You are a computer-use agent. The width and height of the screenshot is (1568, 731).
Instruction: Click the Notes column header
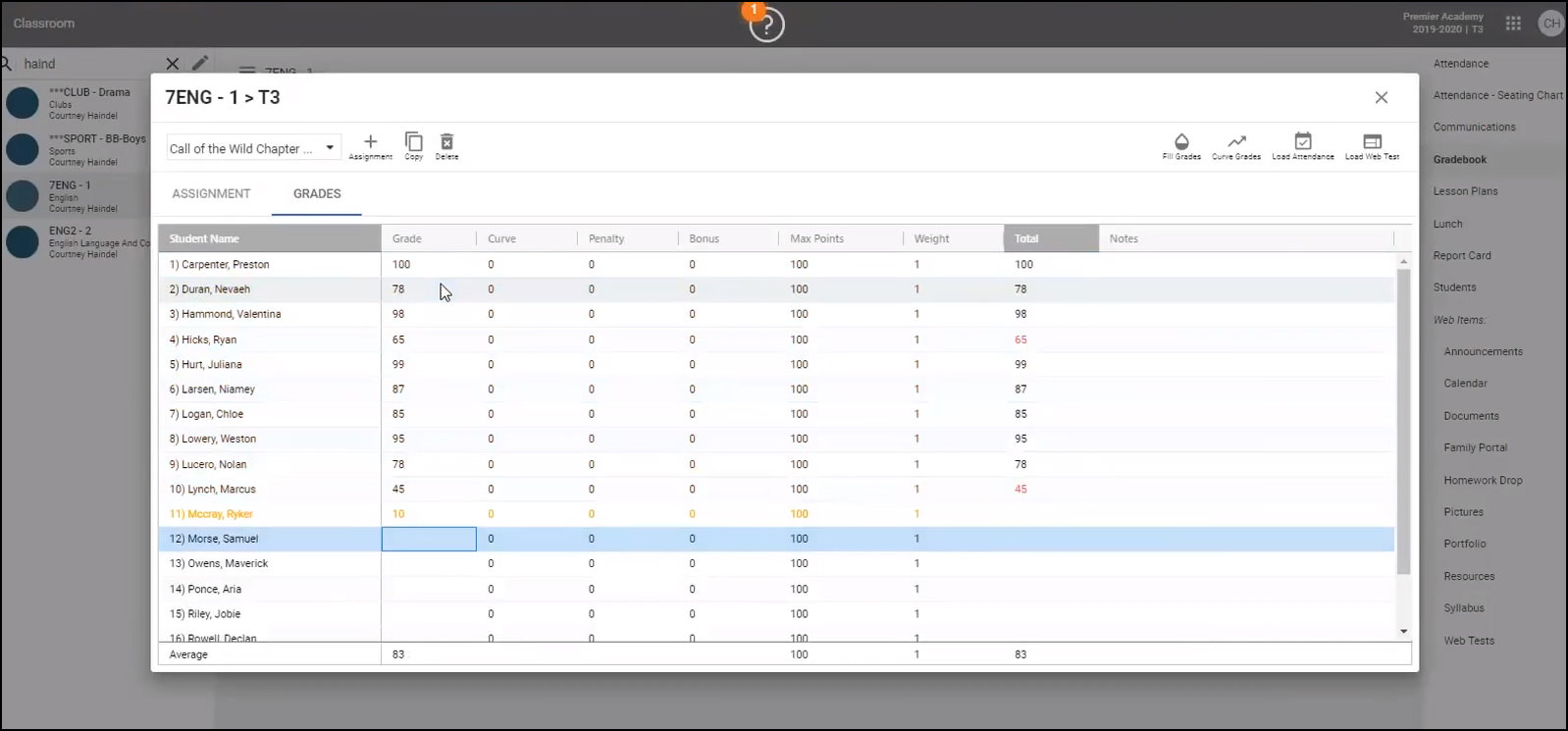(x=1246, y=238)
